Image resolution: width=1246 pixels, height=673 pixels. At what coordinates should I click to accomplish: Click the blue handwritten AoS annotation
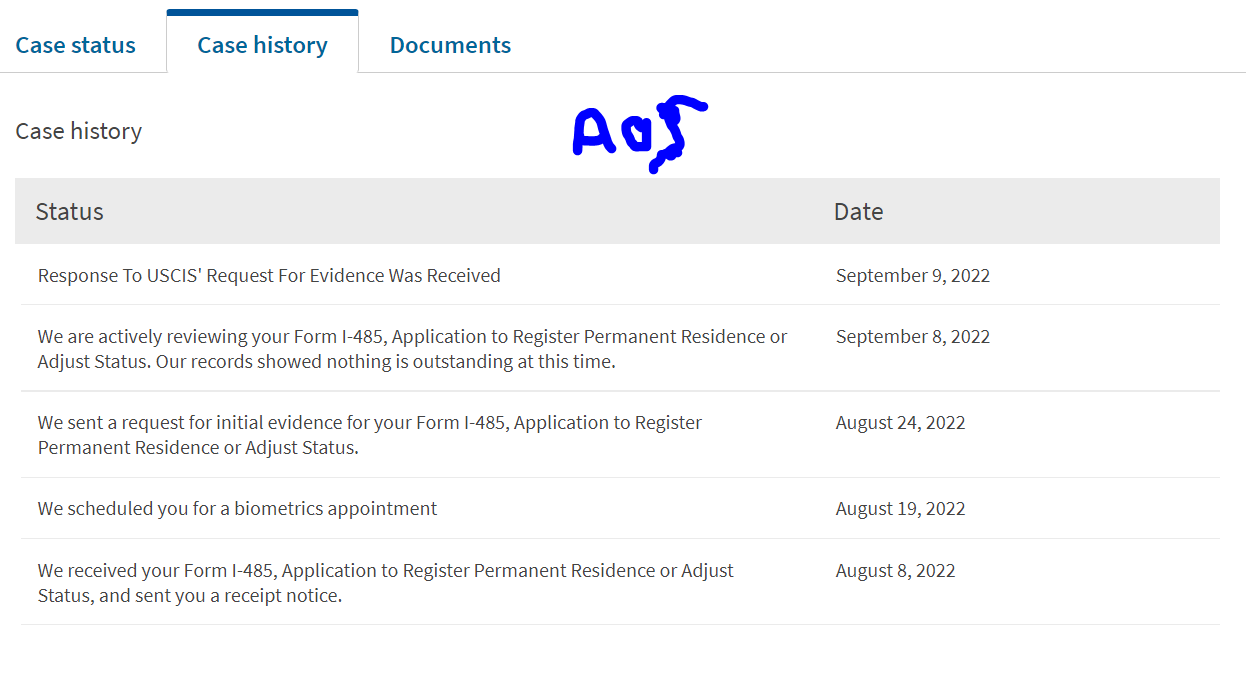click(639, 133)
